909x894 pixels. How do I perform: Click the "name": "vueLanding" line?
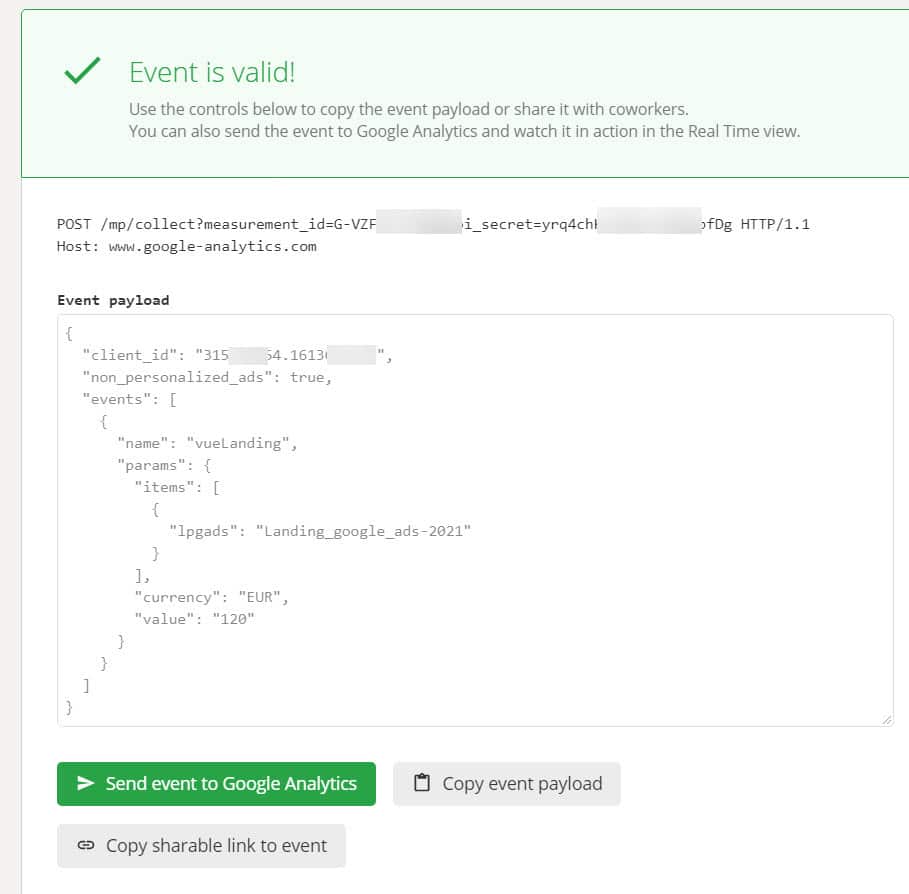(x=207, y=444)
